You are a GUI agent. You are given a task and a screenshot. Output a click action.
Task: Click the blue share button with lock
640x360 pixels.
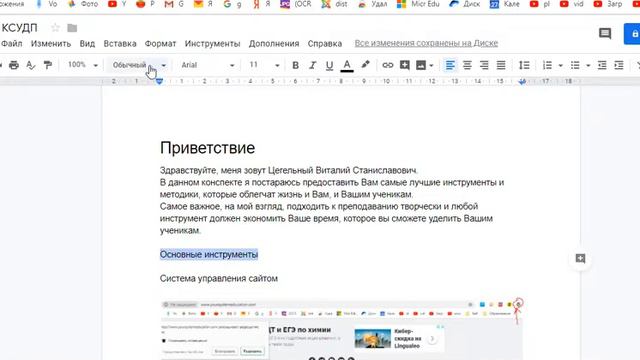(632, 33)
